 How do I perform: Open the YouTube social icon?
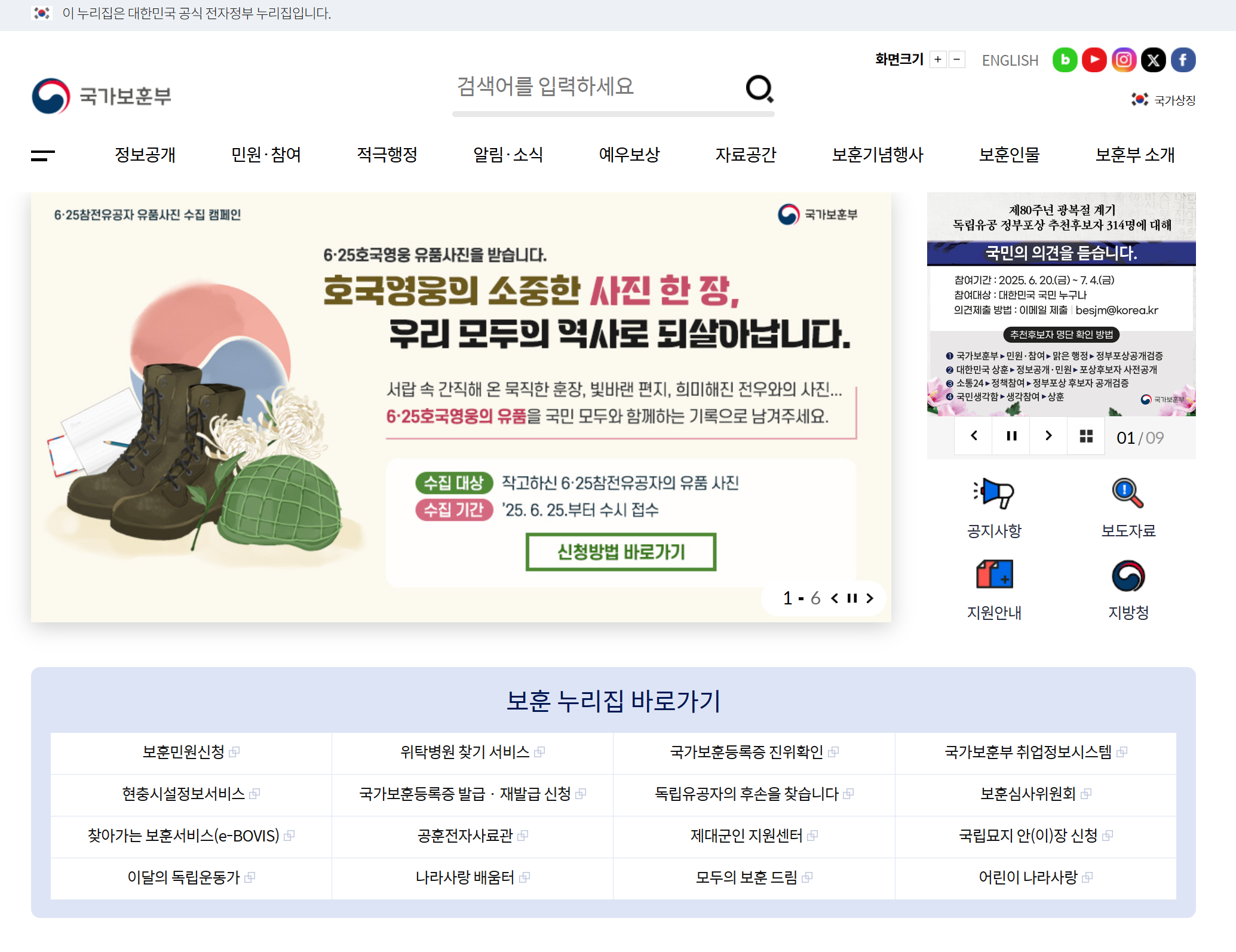tap(1094, 60)
